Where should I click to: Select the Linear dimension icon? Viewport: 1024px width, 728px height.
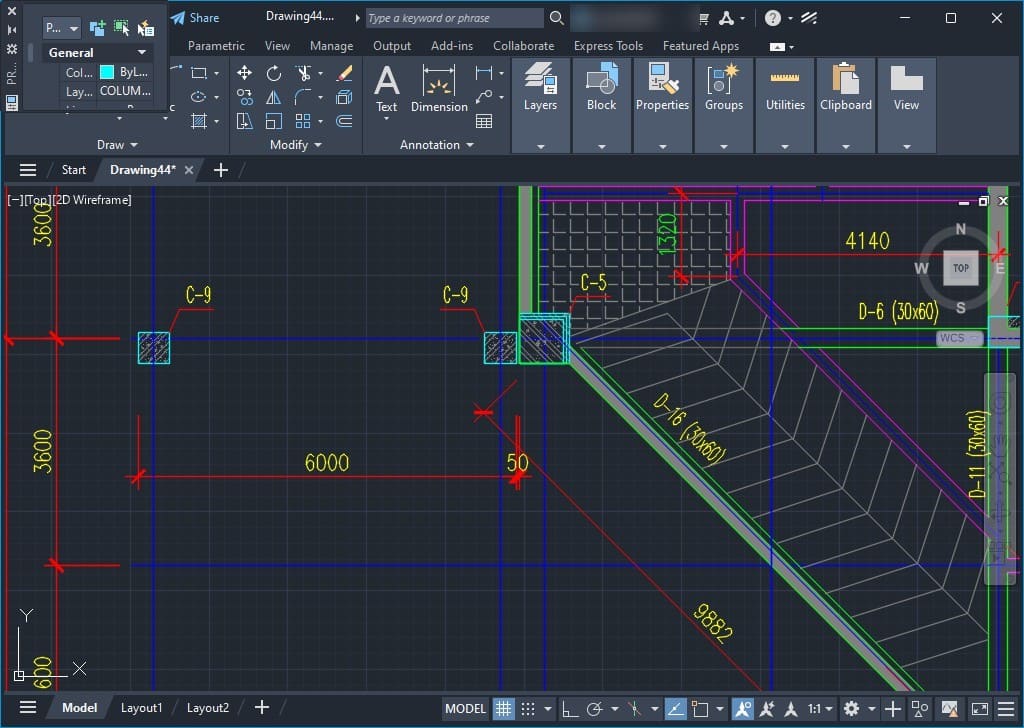point(484,73)
